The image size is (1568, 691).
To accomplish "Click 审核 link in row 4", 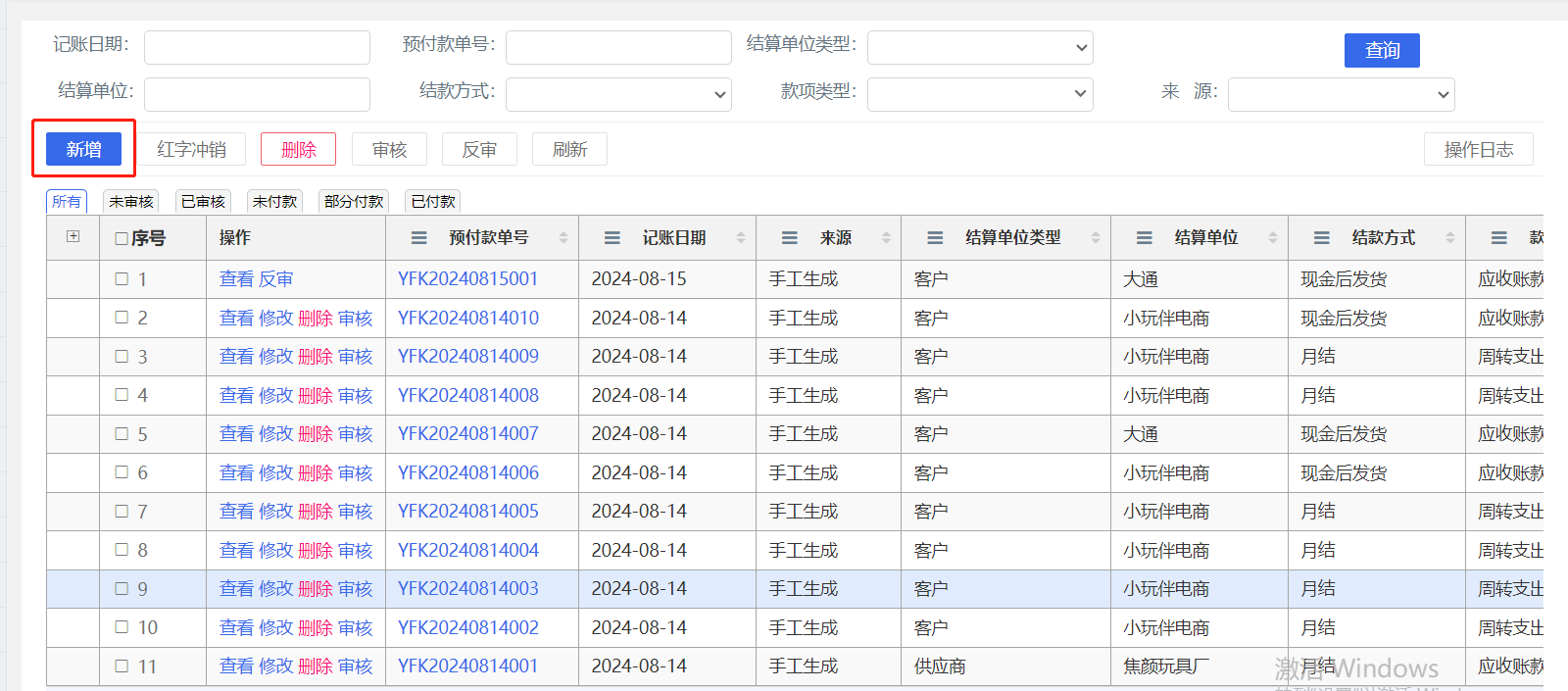I will pyautogui.click(x=356, y=395).
